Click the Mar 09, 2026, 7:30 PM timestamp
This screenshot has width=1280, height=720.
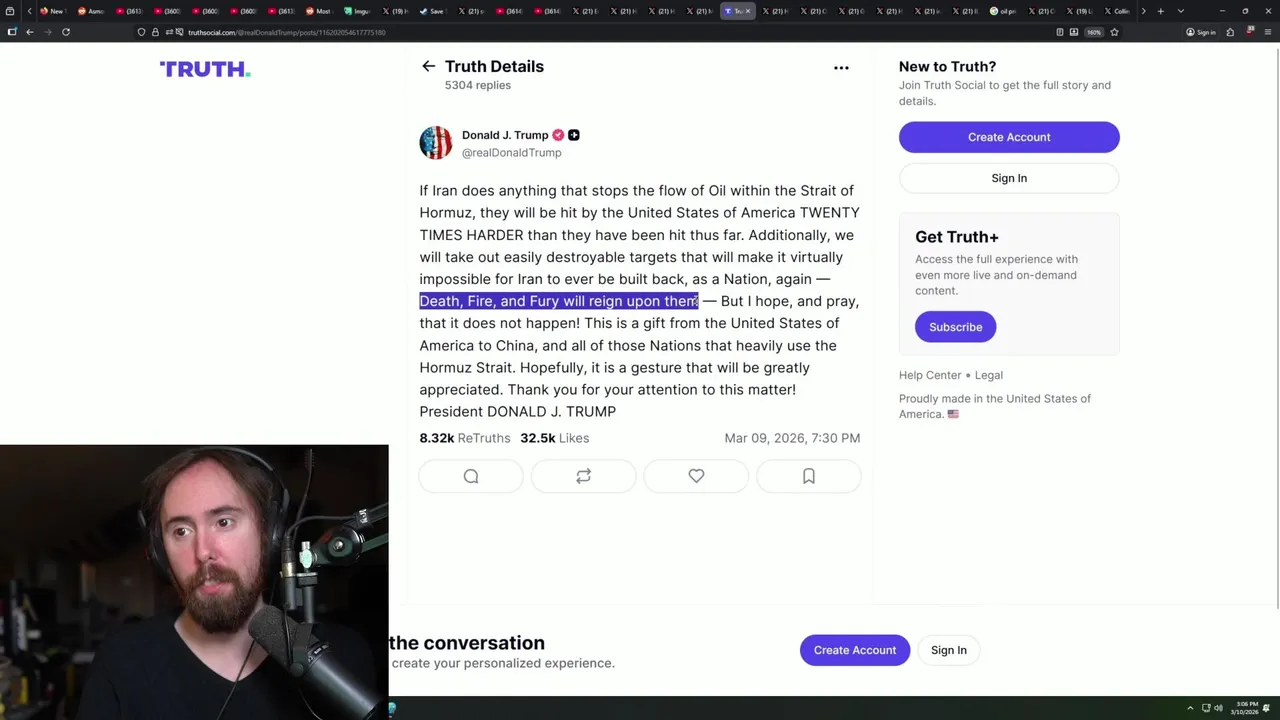tap(792, 438)
